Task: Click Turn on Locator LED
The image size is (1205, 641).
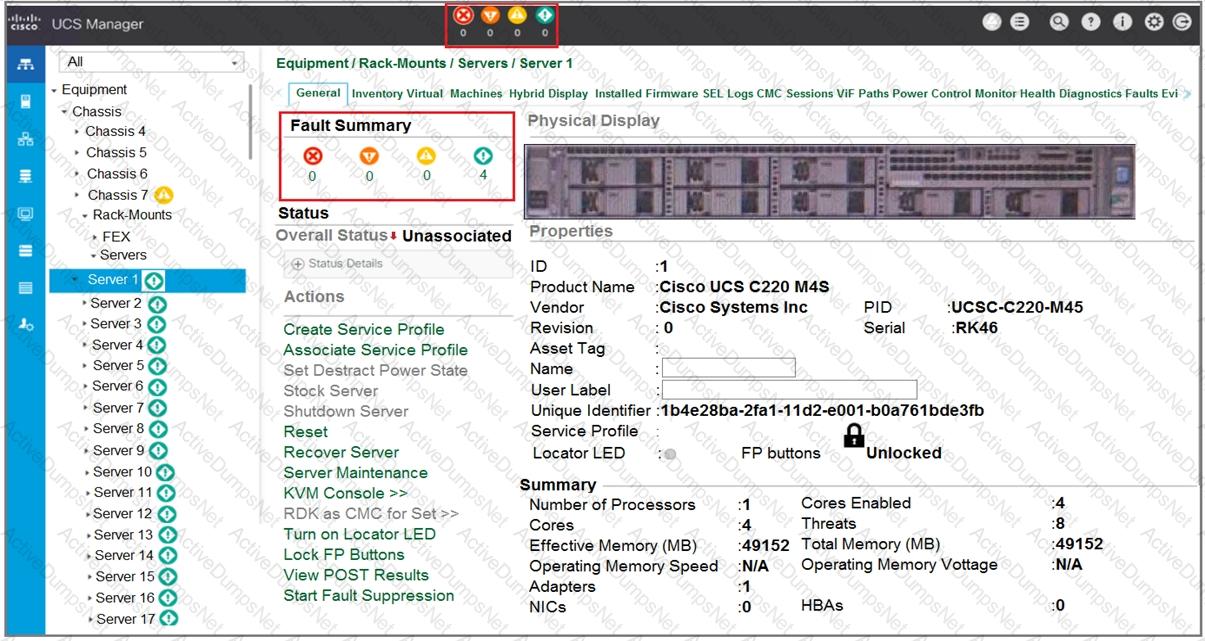Action: (x=360, y=534)
